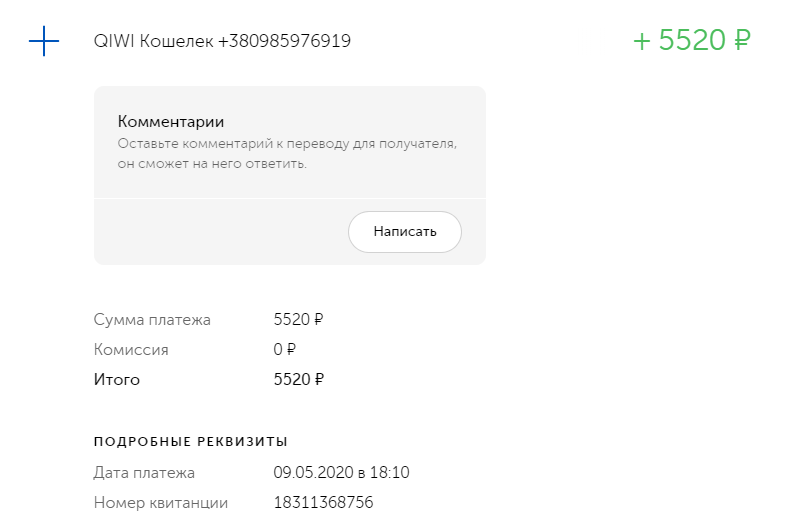Click the Комиссия label

131,350
